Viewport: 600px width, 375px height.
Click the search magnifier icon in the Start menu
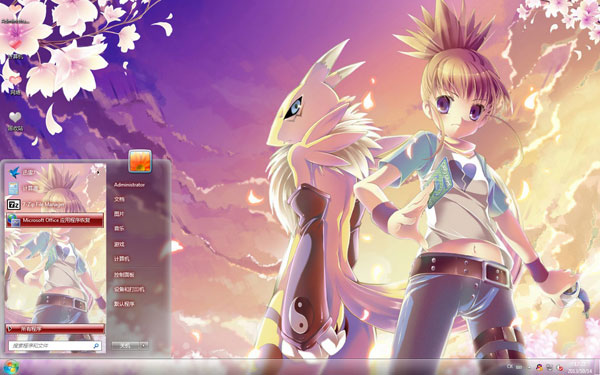pos(96,346)
